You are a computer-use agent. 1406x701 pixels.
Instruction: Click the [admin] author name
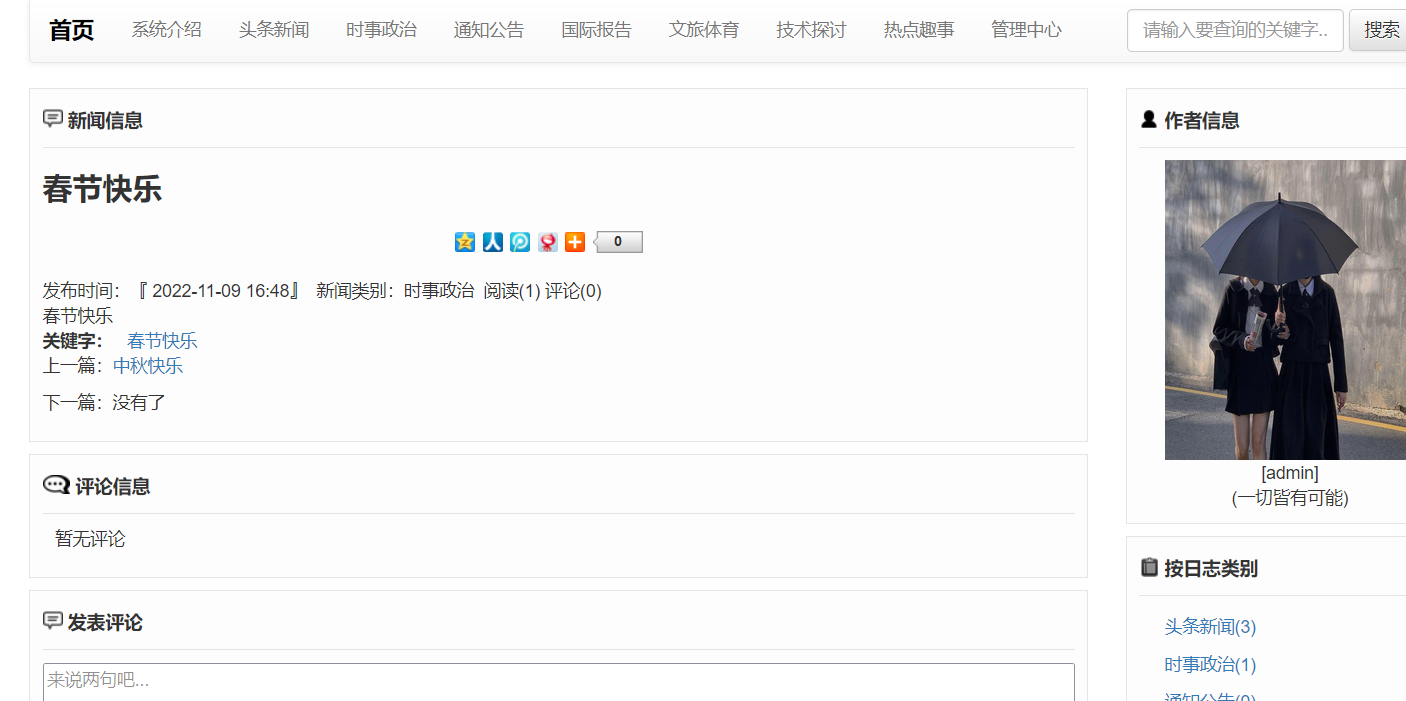coord(1290,473)
